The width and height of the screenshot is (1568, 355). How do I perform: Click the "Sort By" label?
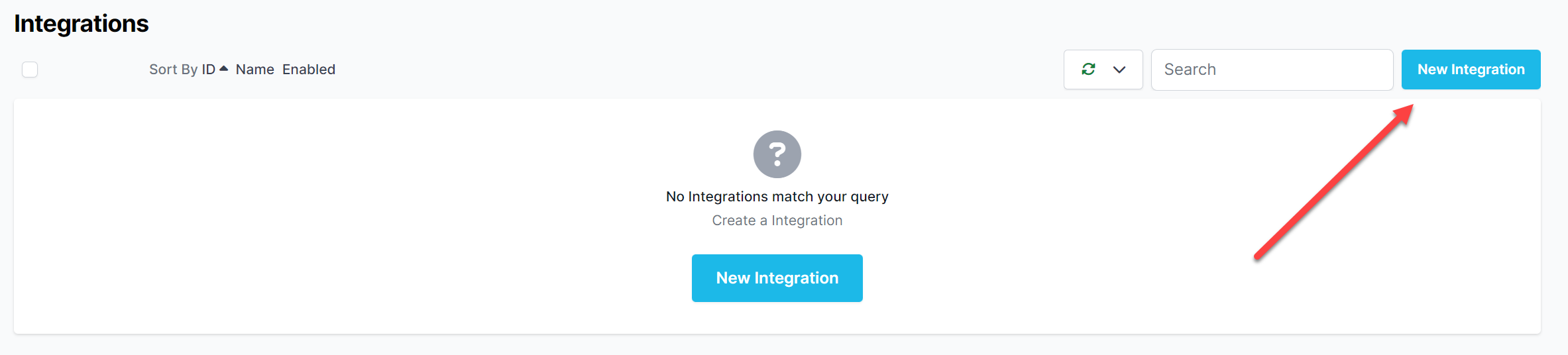(x=173, y=70)
